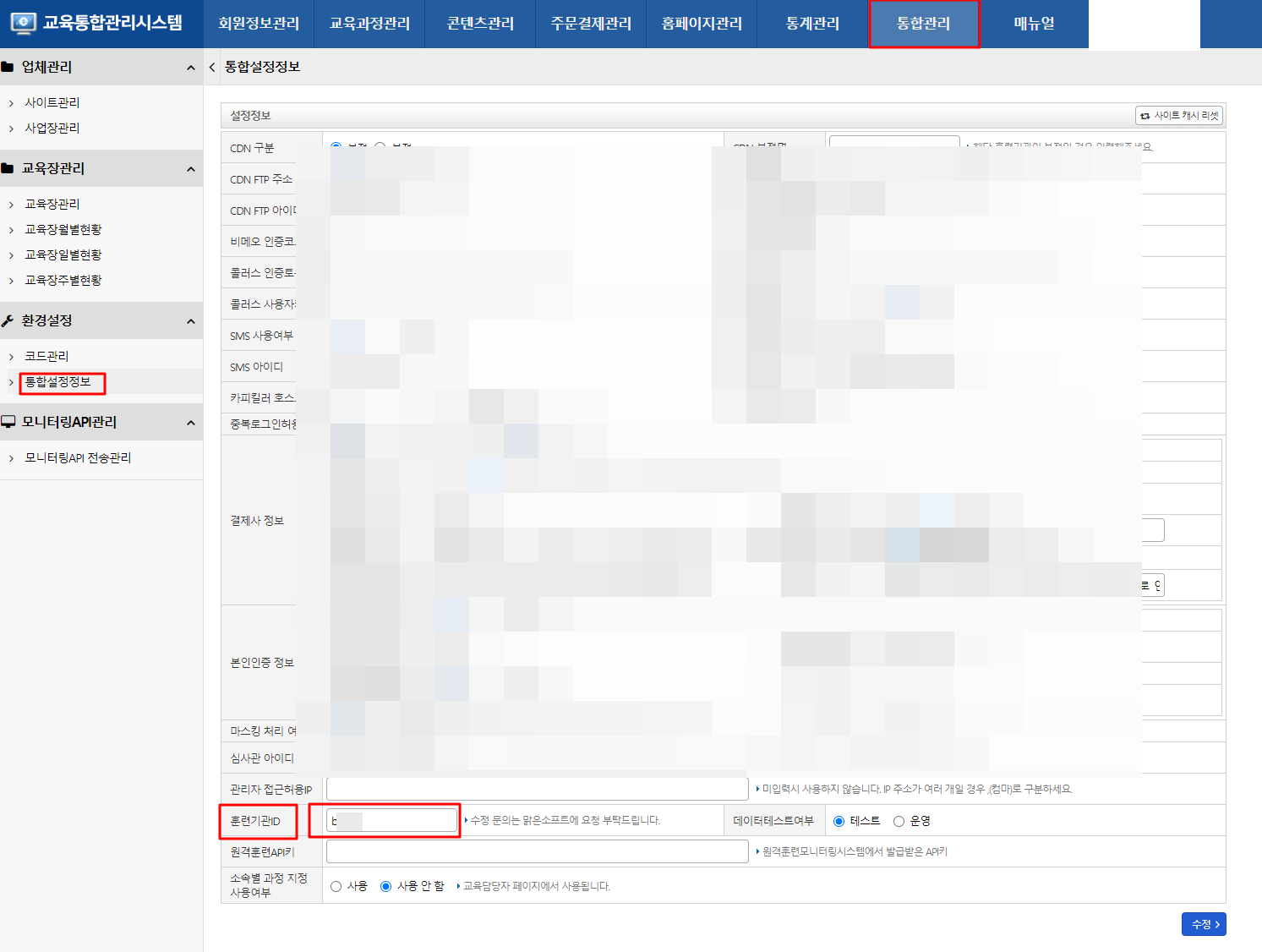Enable 사용 for 소속별 과정 지정 사용여부

[x=336, y=886]
